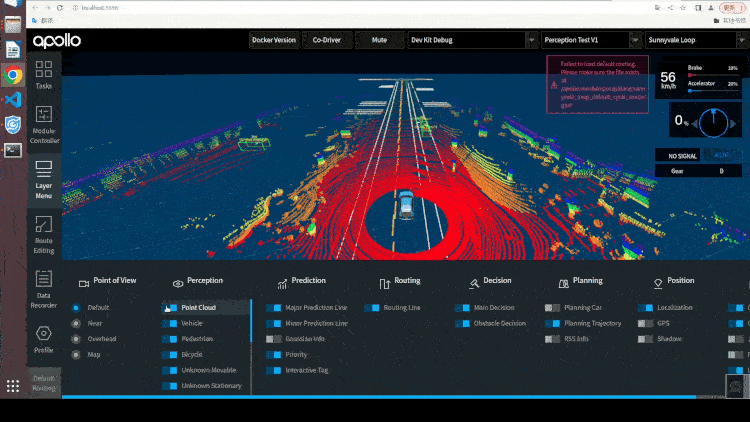Launch Google Chrome from the dock
The width and height of the screenshot is (750, 422).
point(13,75)
